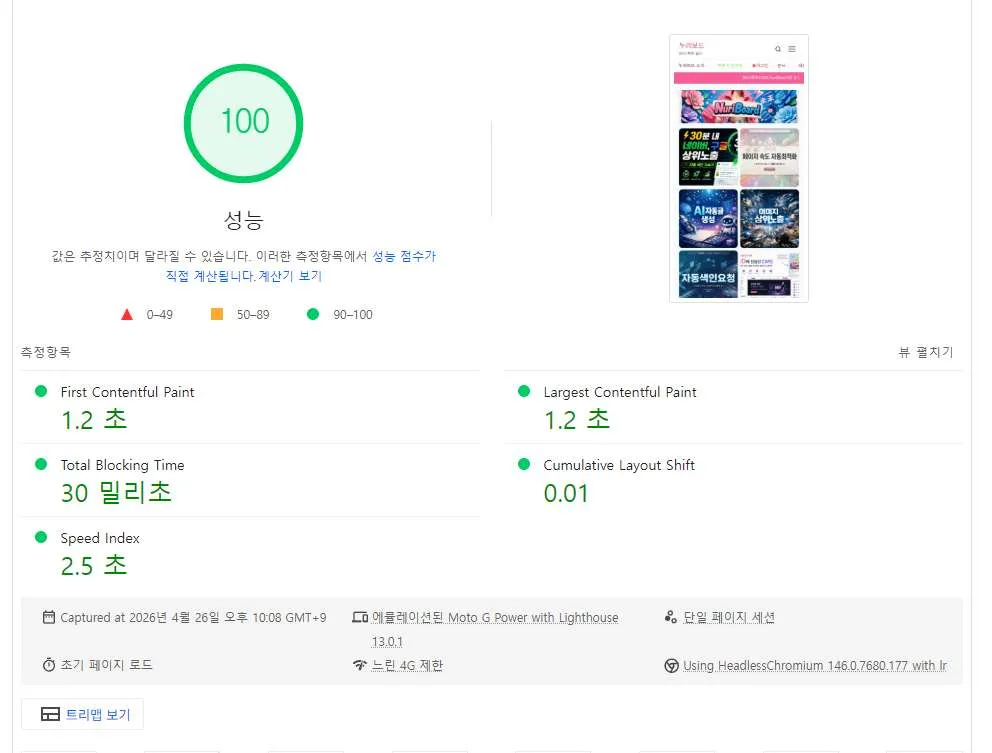Click the treemap icon inside 트리맵 보기 button
Viewport: 992px width, 753px height.
(51, 713)
